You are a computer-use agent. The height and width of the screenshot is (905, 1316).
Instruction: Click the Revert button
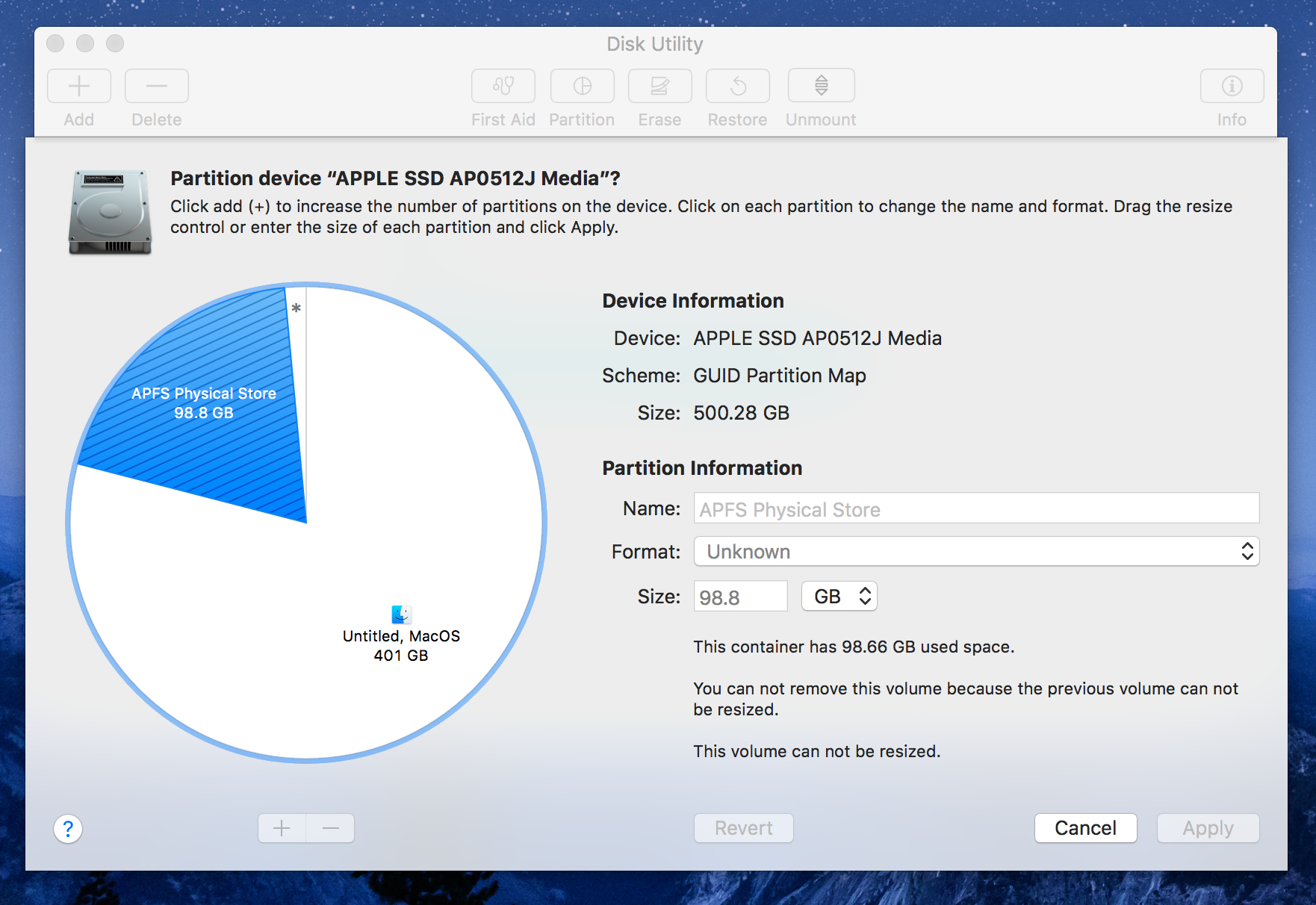[x=744, y=828]
